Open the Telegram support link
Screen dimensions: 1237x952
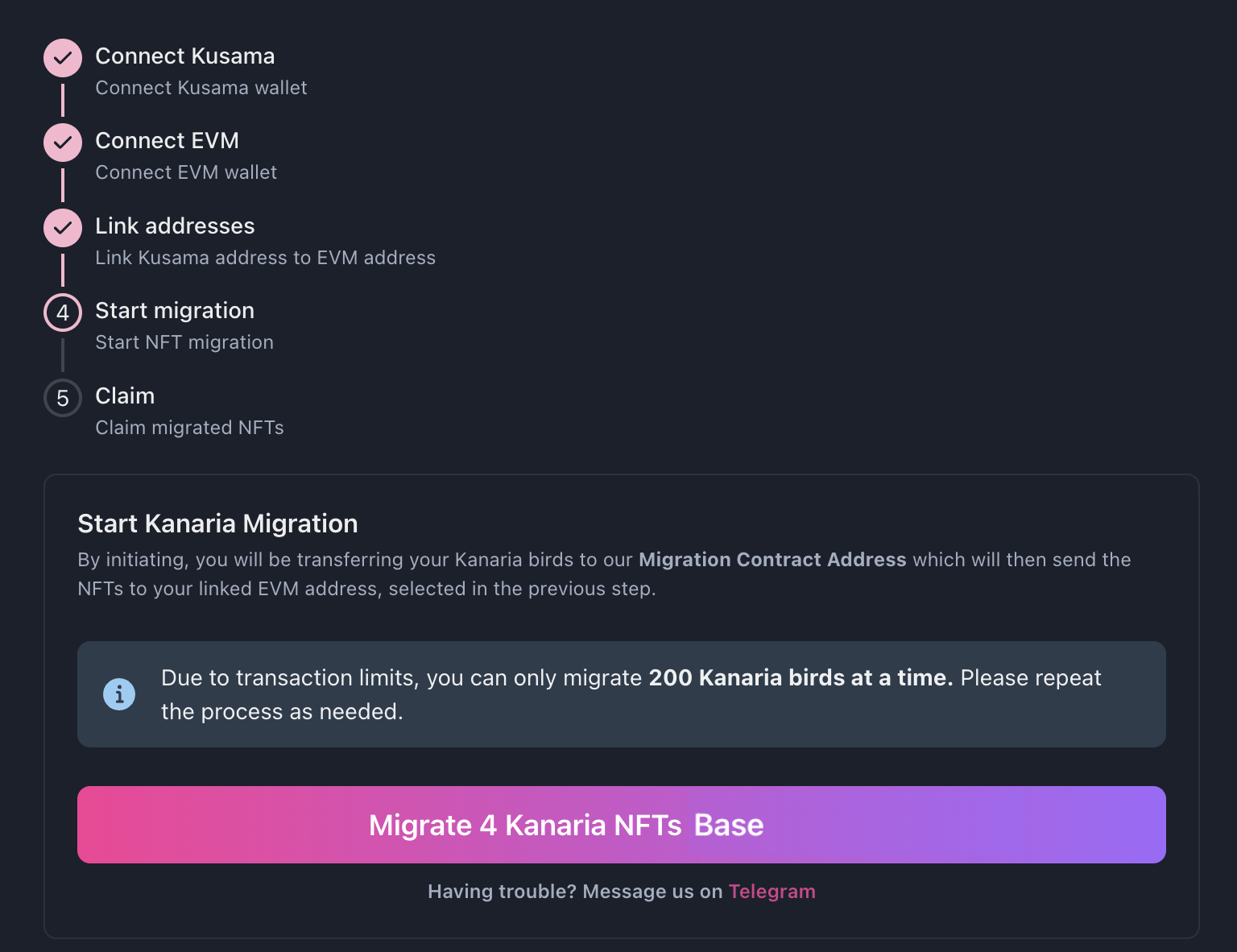click(x=772, y=892)
